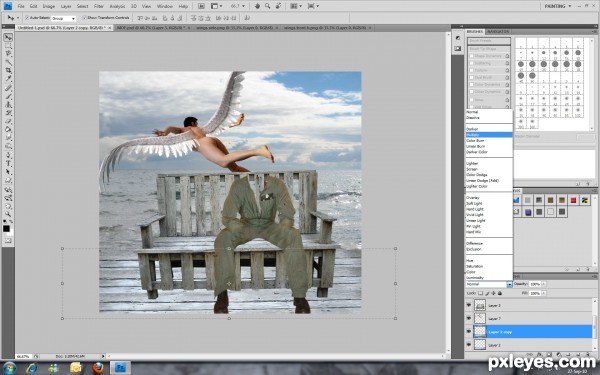Open Firefox from the taskbar
This screenshot has height=375, width=600.
click(x=98, y=368)
